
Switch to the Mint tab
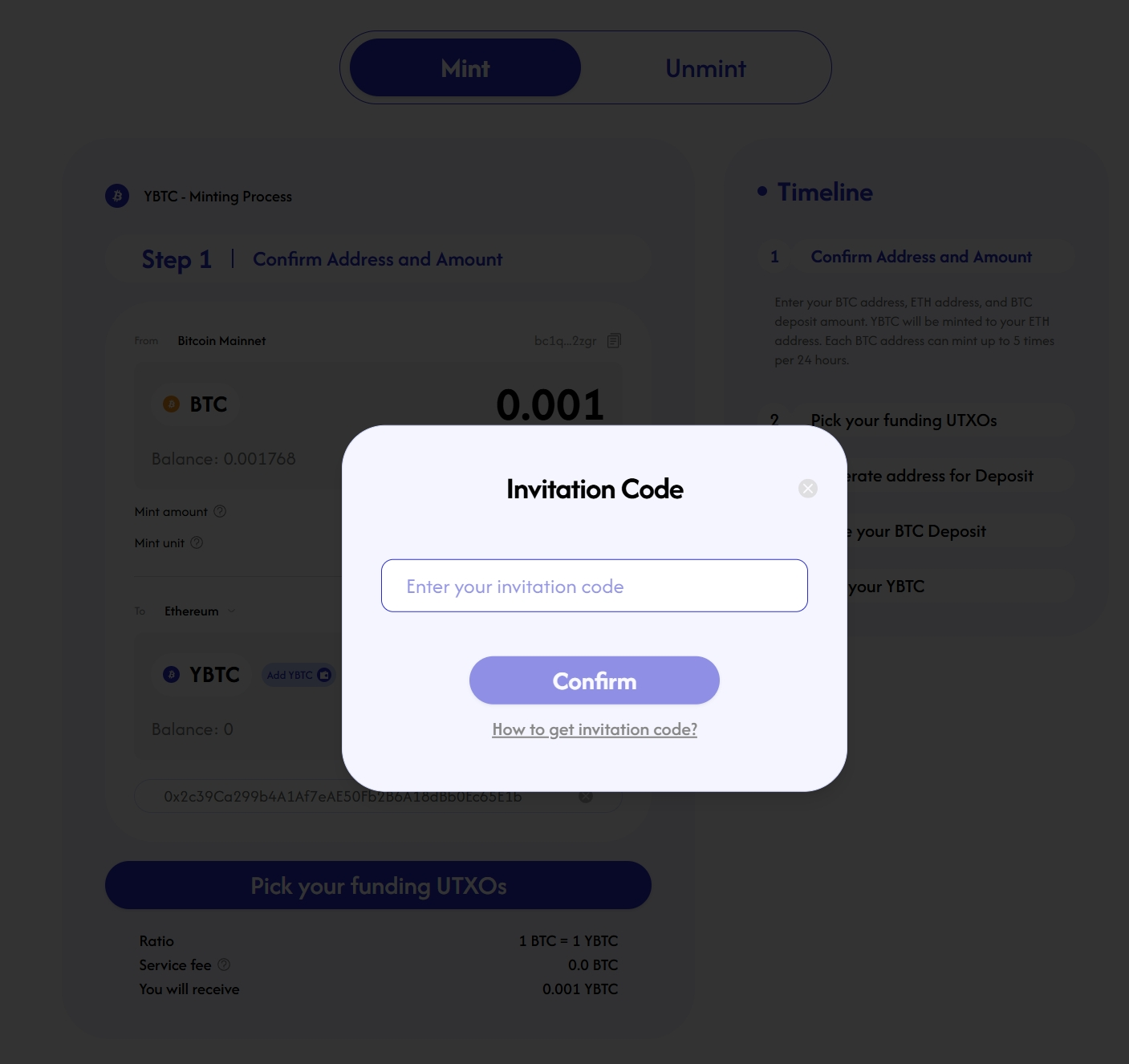465,68
